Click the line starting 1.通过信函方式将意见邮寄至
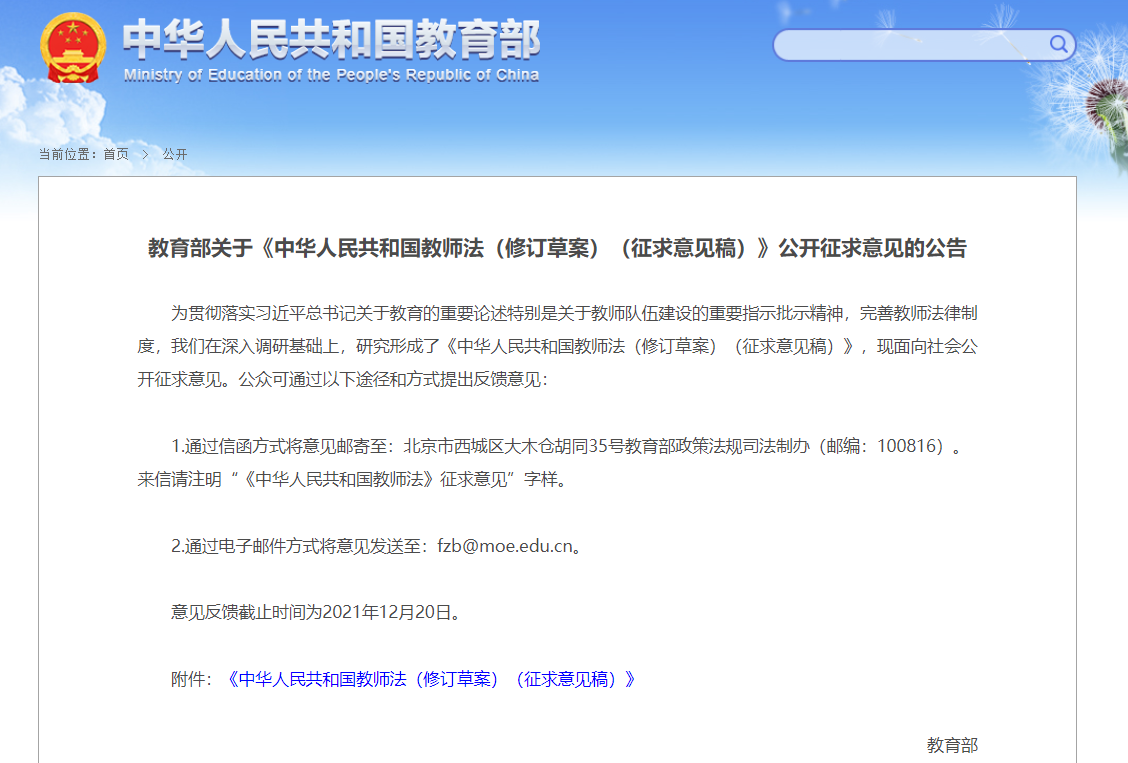This screenshot has width=1128, height=763. click(566, 446)
